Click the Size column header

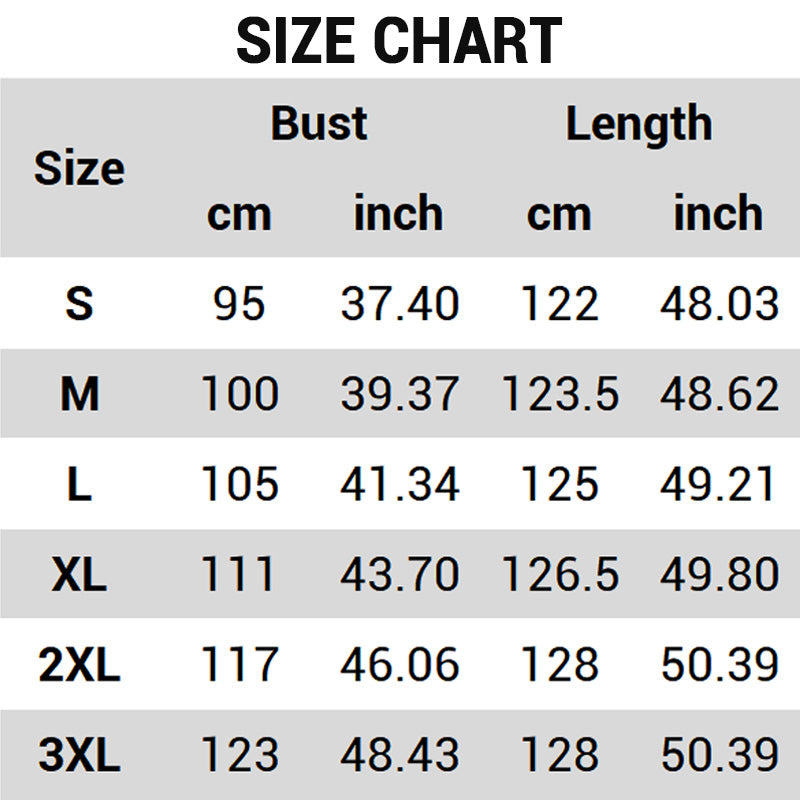coord(79,168)
